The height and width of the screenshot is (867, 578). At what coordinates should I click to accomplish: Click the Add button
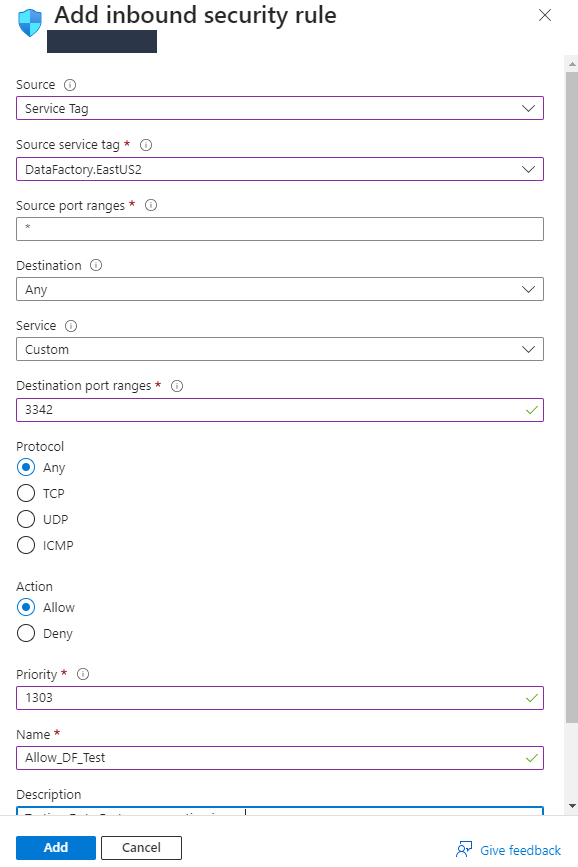56,848
